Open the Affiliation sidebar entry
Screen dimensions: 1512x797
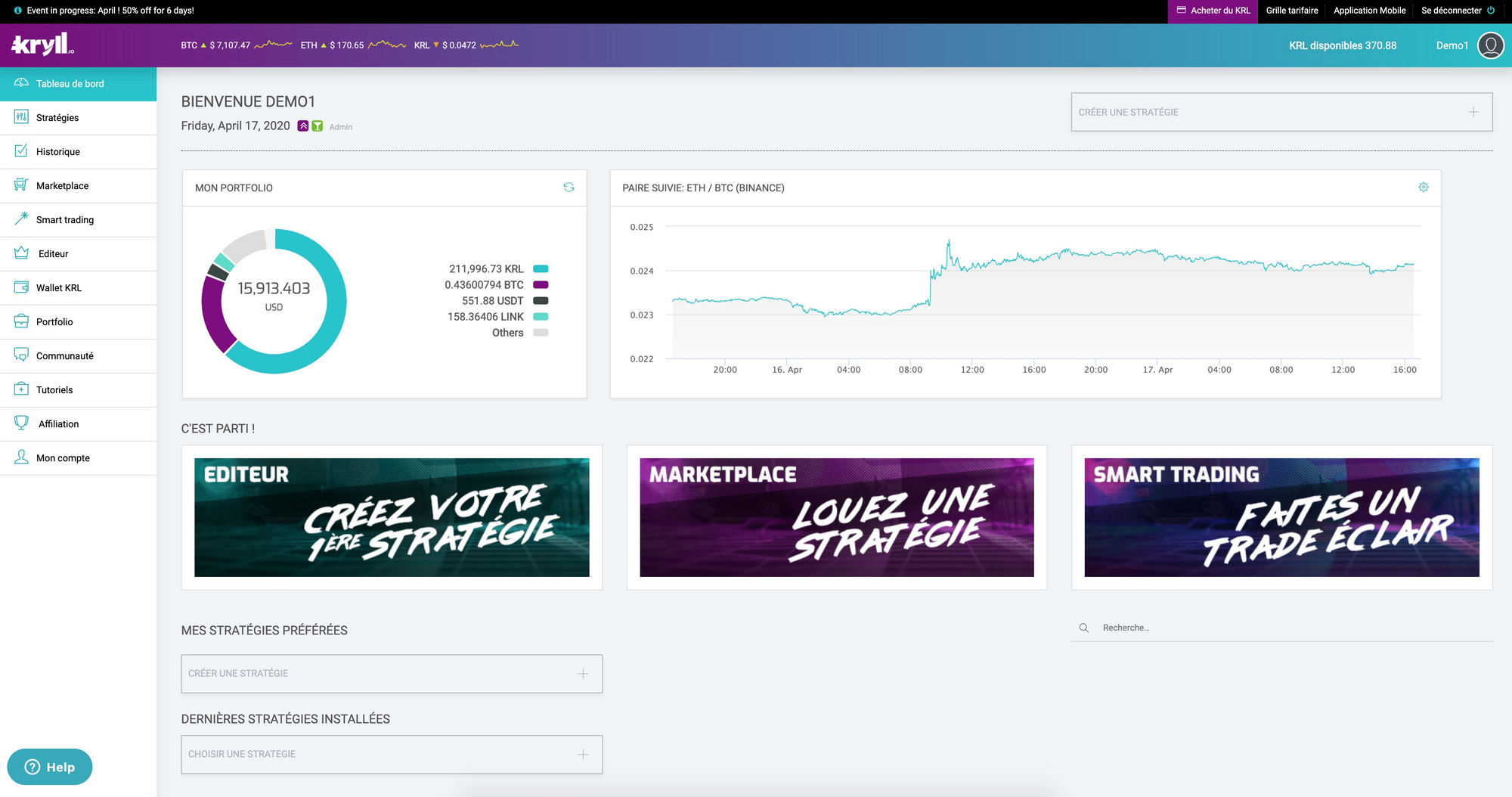[79, 424]
